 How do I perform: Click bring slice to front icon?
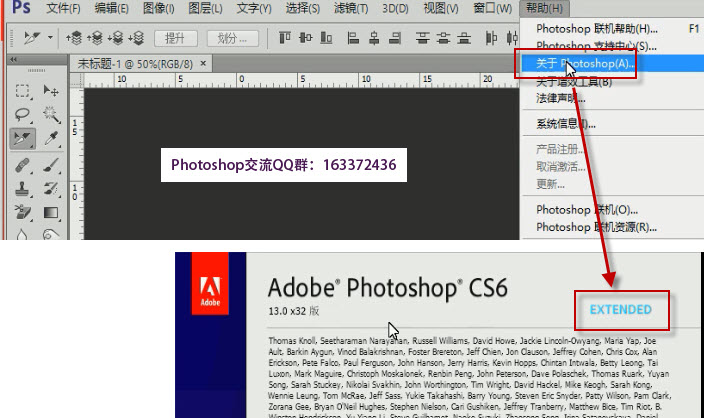pos(74,38)
